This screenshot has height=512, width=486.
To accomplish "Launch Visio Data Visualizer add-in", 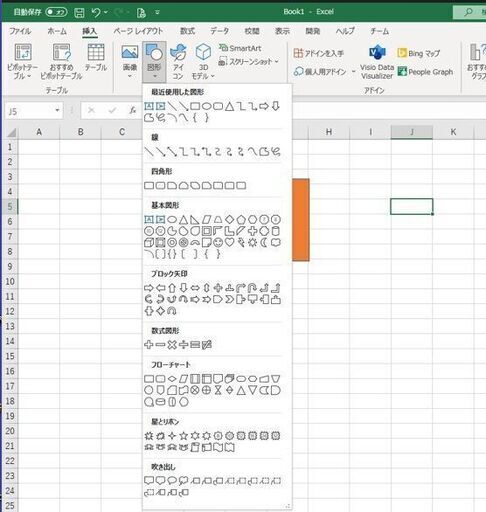I will pyautogui.click(x=377, y=62).
